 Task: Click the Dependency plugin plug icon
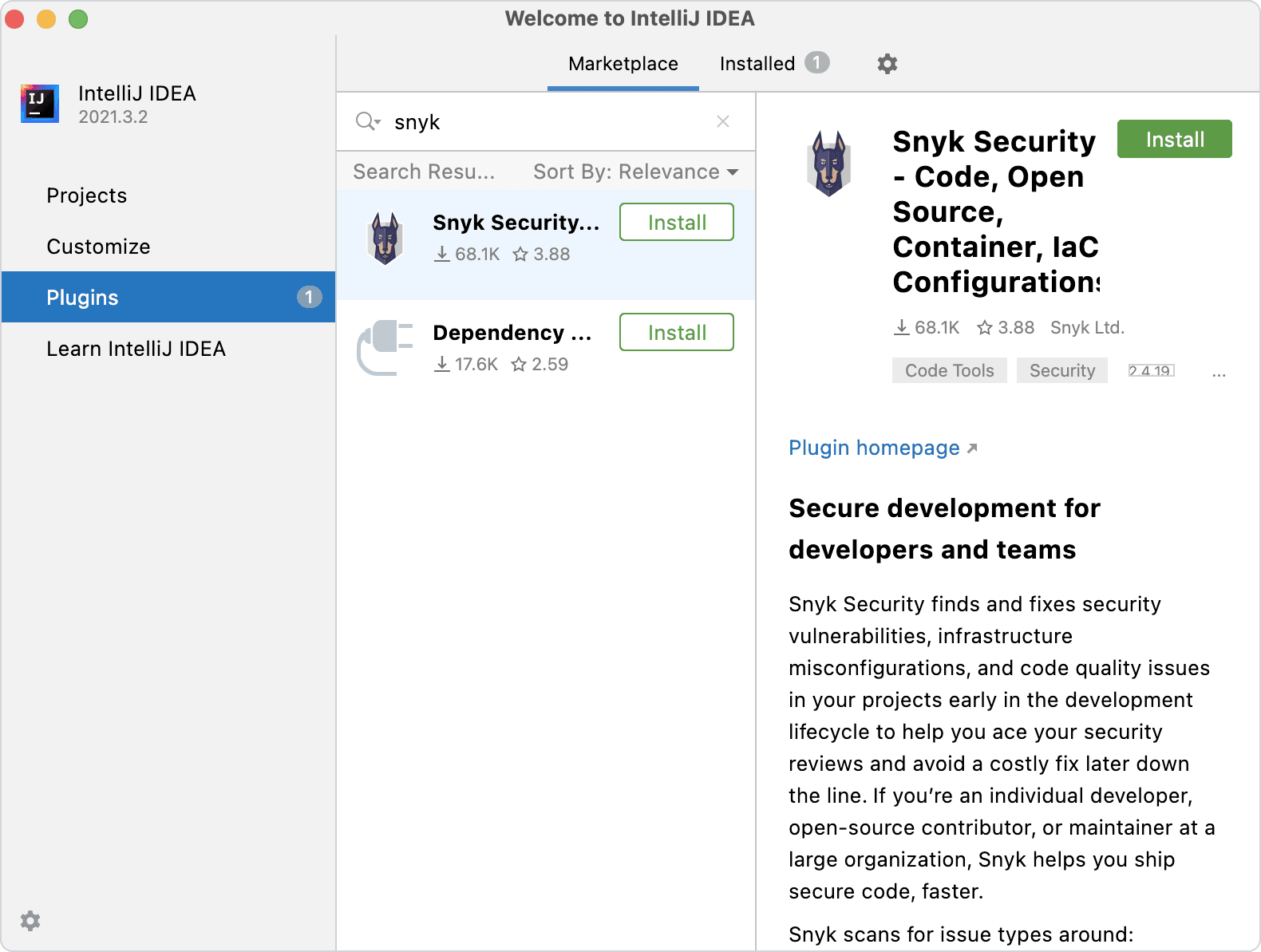click(385, 348)
